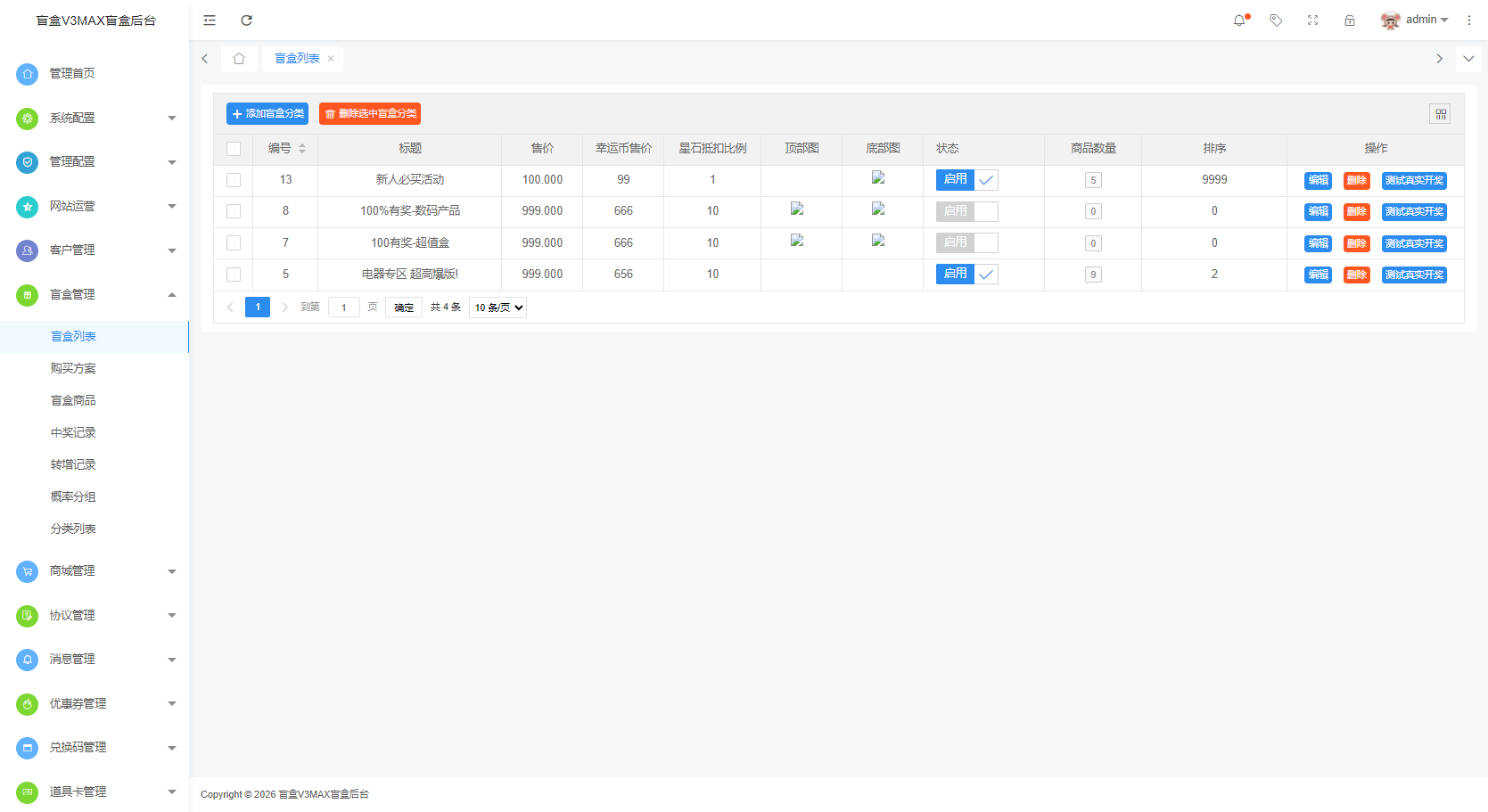Open 盲盒商品 in the sidebar

click(x=73, y=400)
